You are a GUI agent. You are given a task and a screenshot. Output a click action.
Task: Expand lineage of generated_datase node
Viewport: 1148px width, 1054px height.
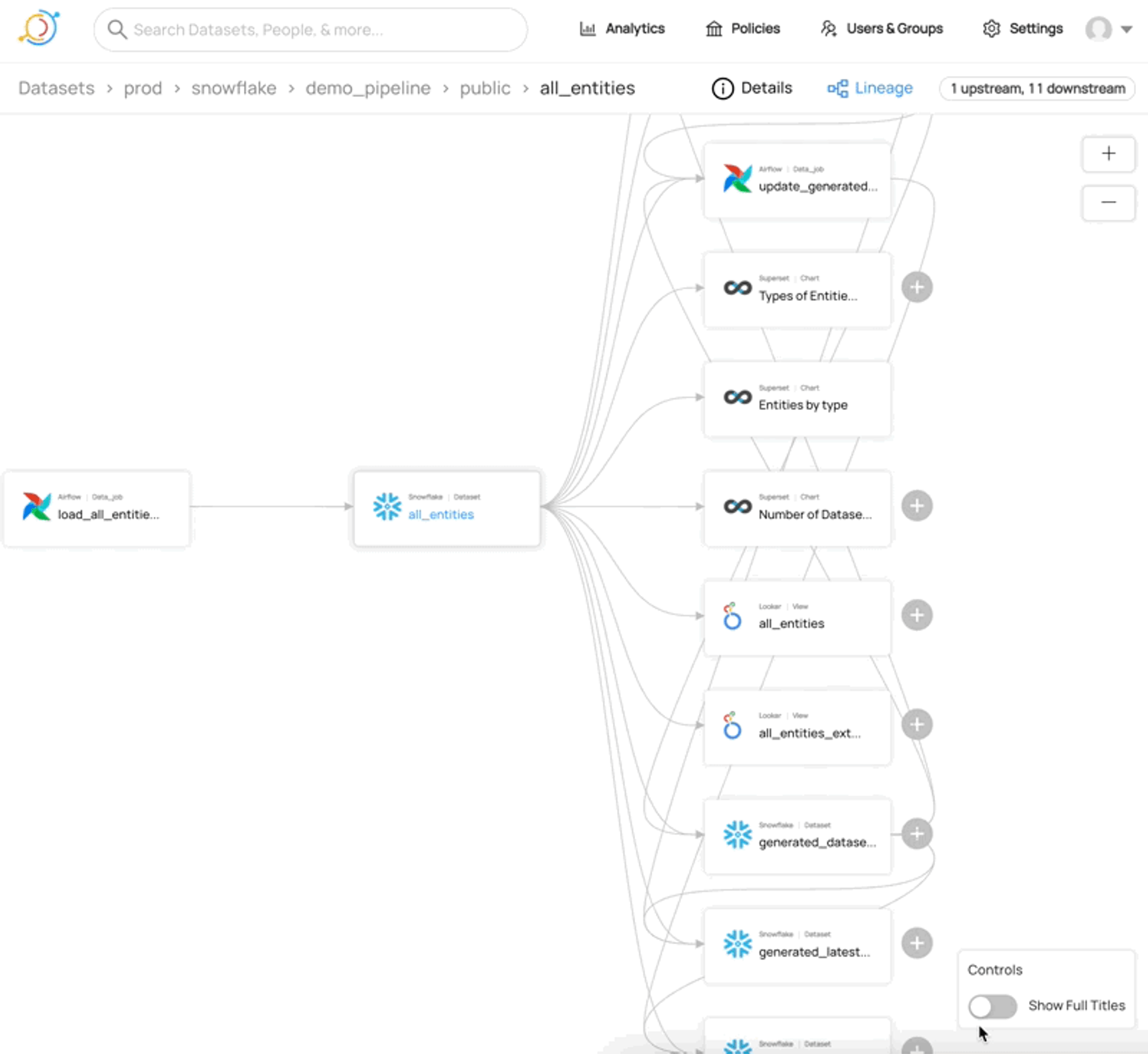[x=917, y=834]
